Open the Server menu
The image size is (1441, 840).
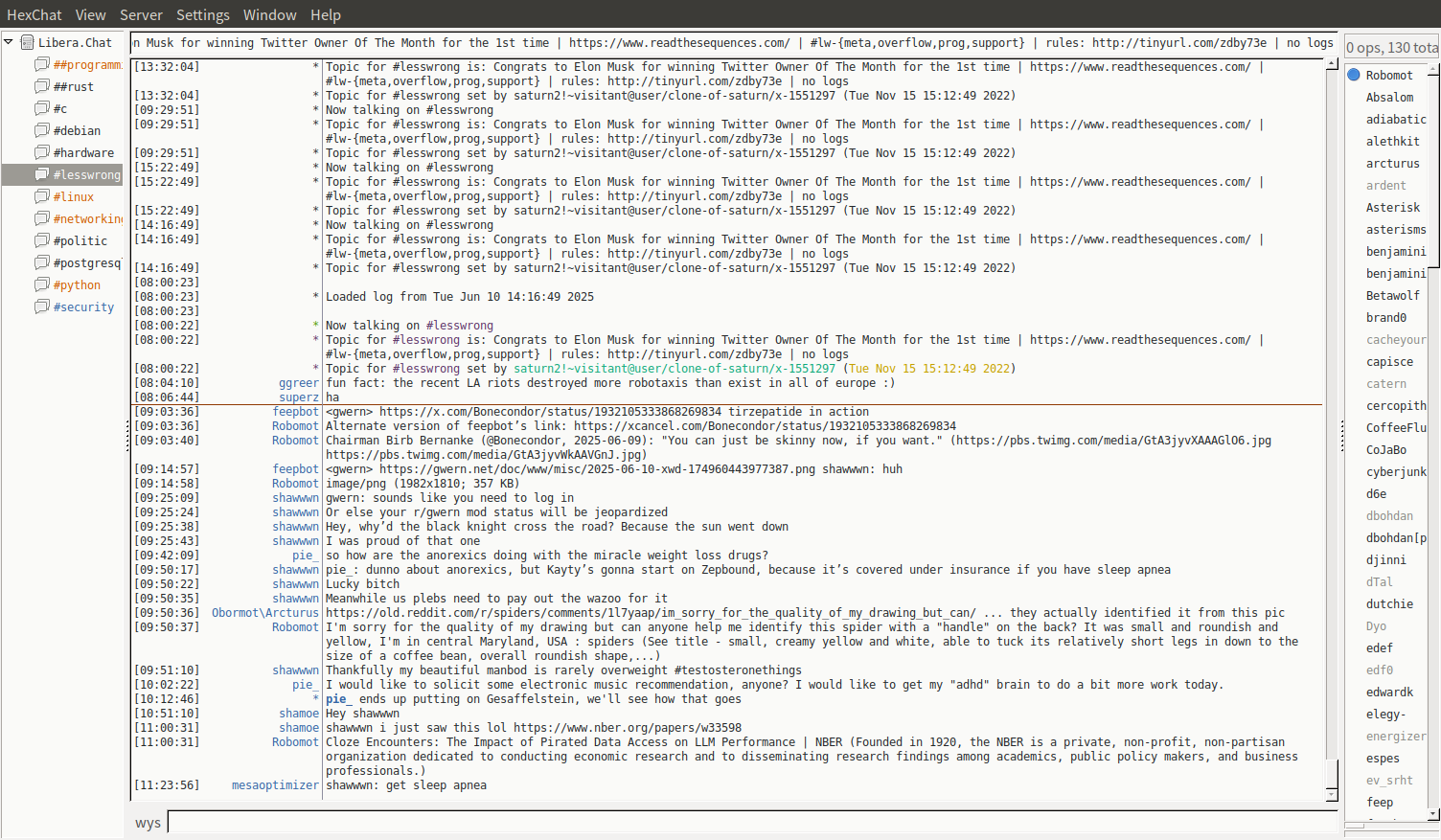141,14
